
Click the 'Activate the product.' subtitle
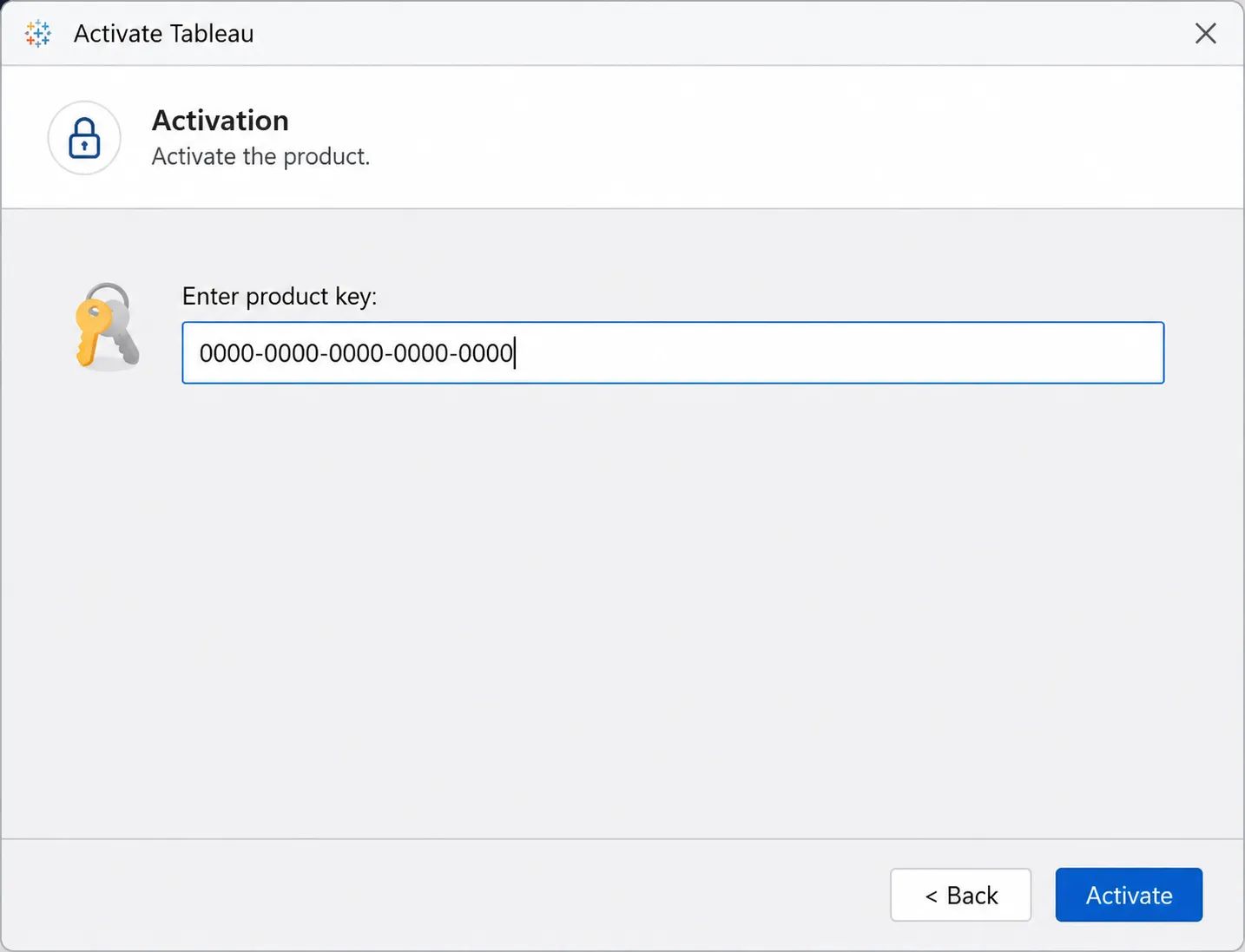(x=260, y=157)
